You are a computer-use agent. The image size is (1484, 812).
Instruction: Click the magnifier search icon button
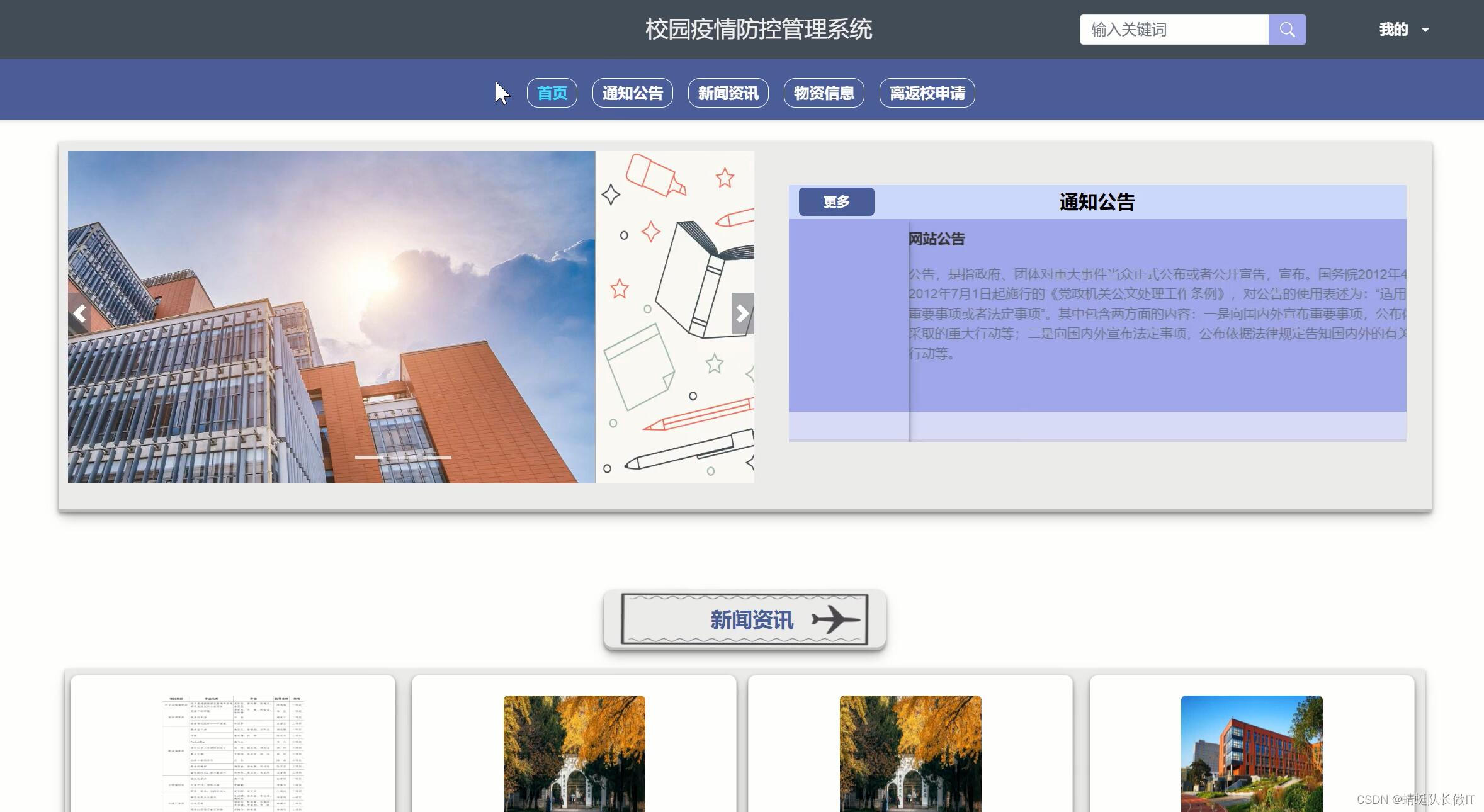point(1287,30)
